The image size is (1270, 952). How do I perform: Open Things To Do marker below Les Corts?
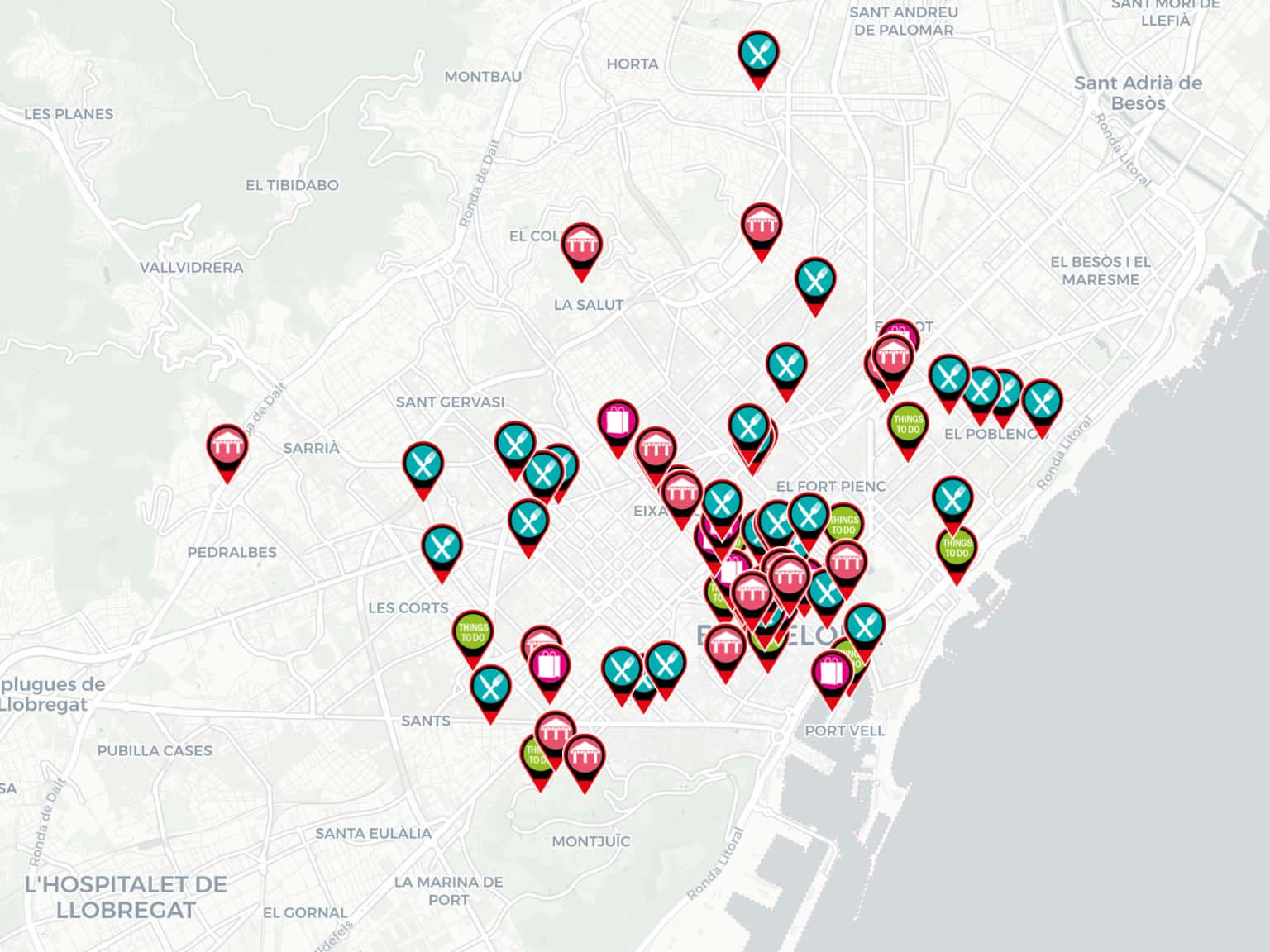pos(472,633)
